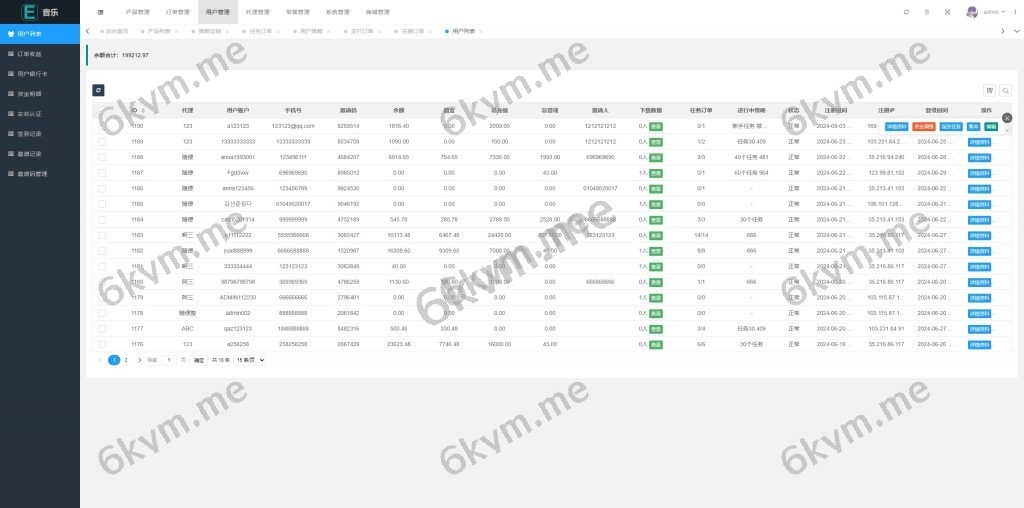Screen dimensions: 1024x508
Task: Click the table refresh icon button
Action: click(x=98, y=90)
